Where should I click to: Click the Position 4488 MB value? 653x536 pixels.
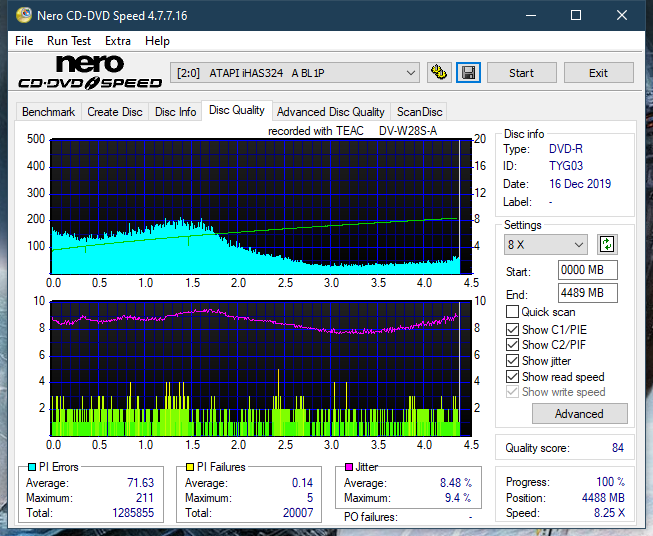603,498
